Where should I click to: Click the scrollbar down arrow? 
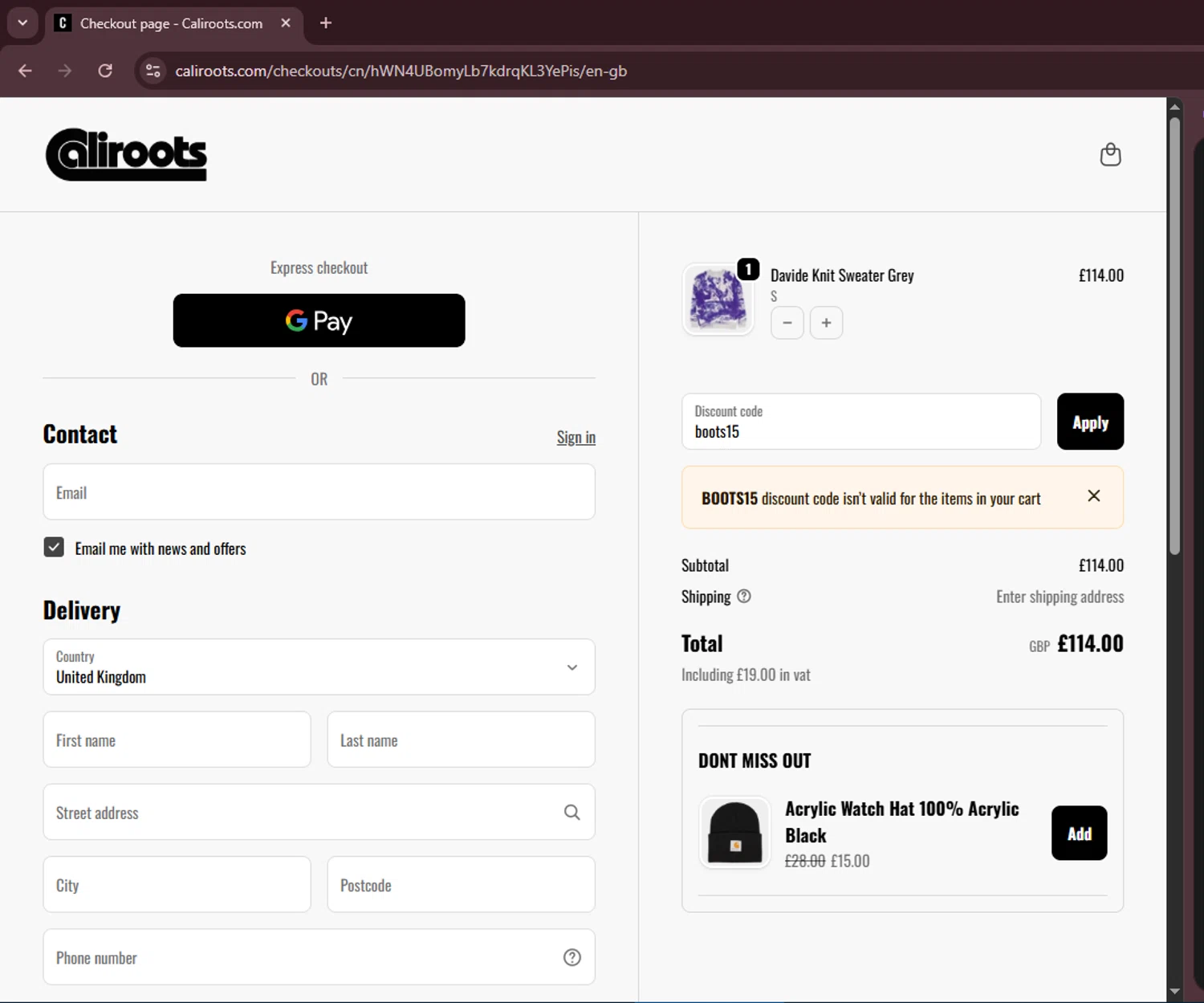coord(1174,992)
